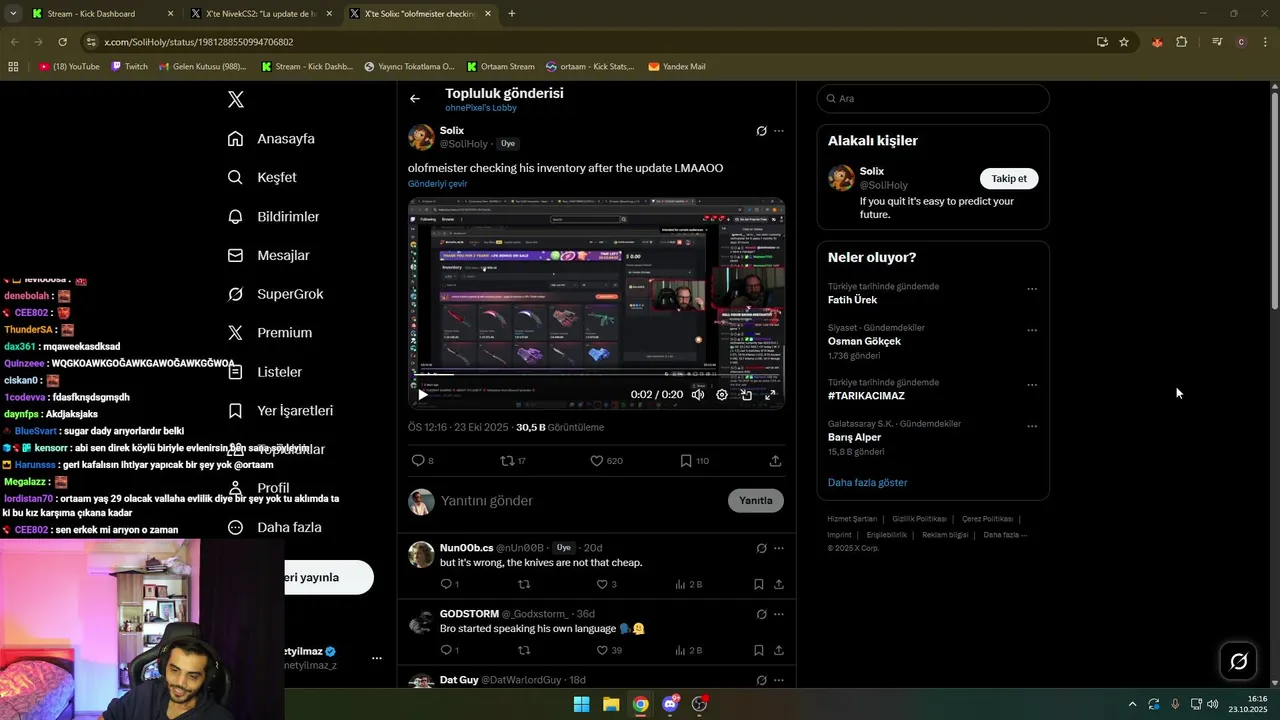Click the Ara search box
Screen dimensions: 1280x720
933,99
